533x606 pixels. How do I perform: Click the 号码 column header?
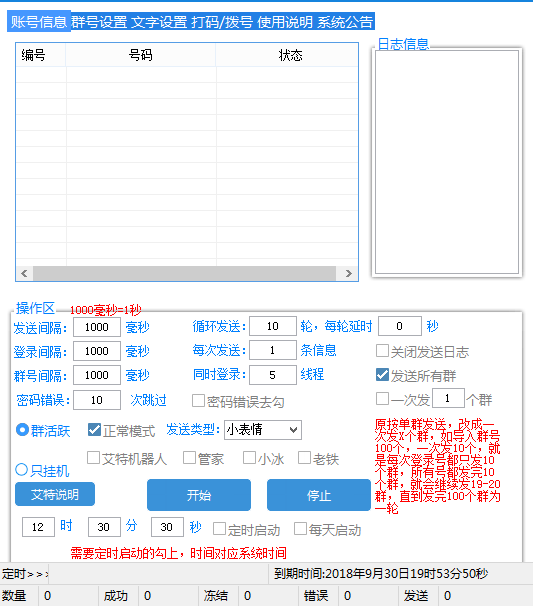click(140, 55)
